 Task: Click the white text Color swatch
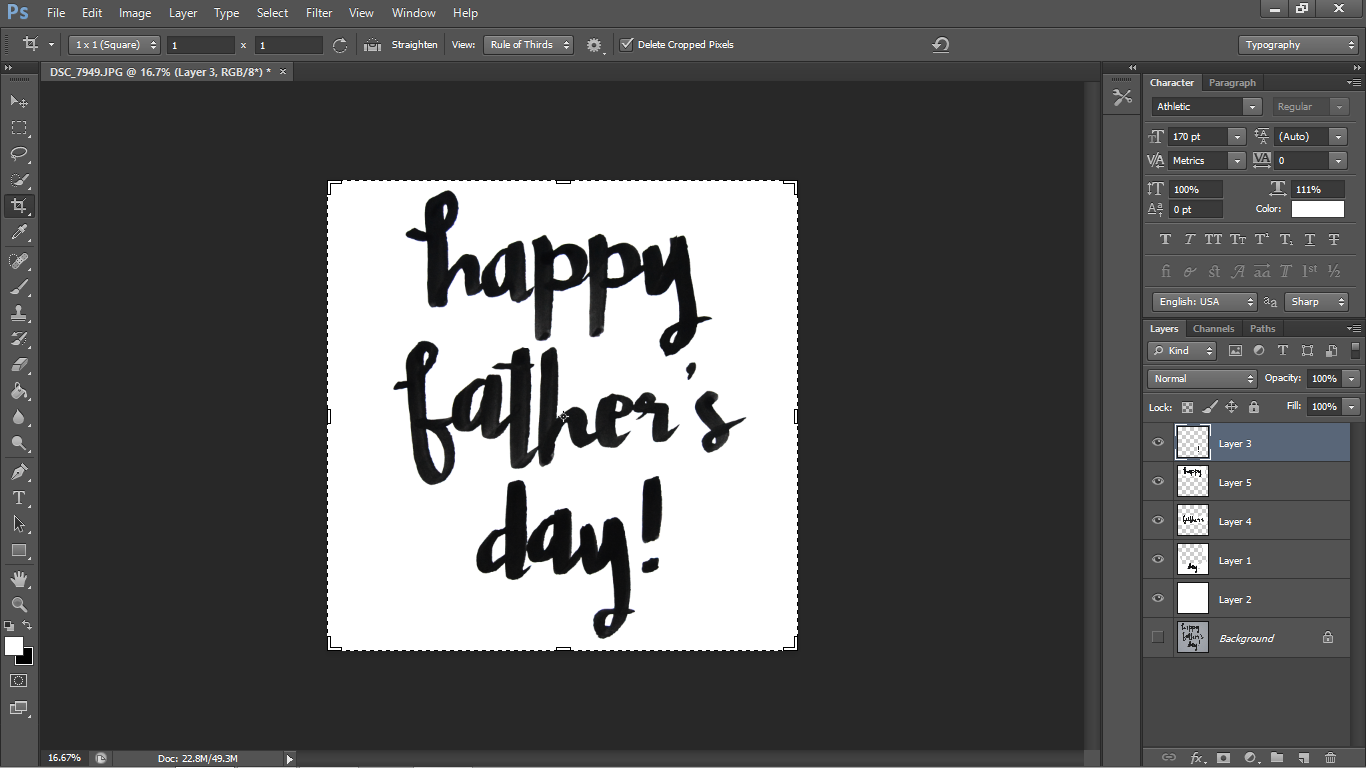1317,209
